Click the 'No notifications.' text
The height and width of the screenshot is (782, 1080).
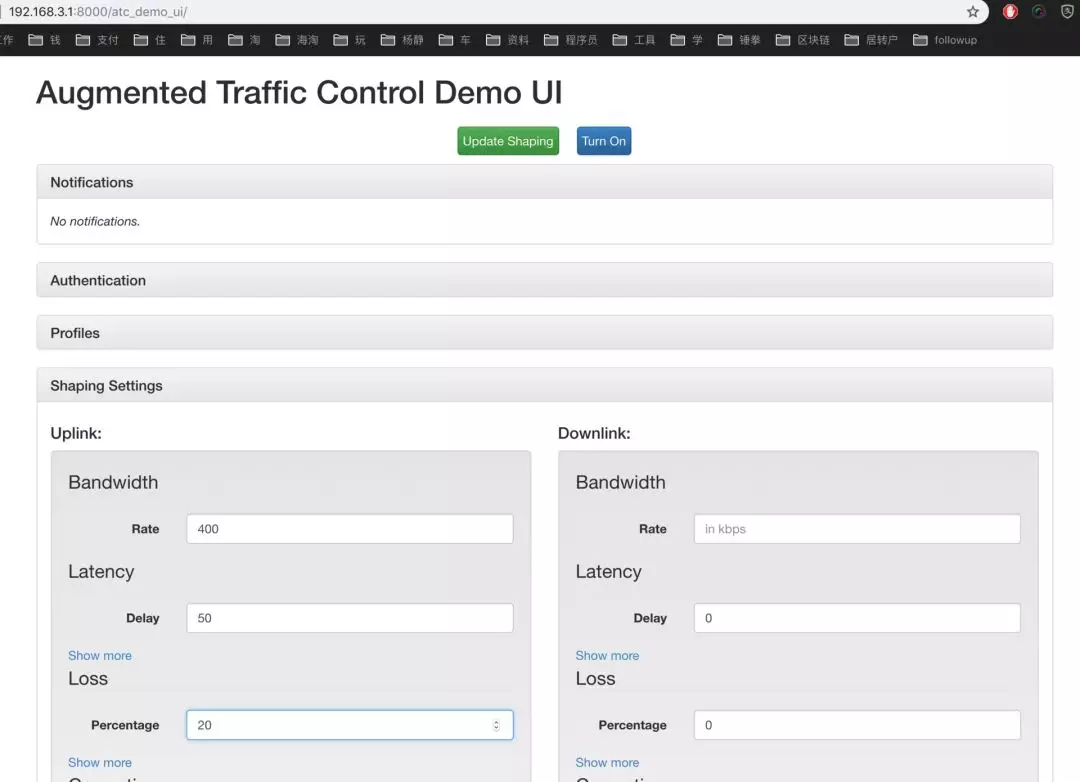point(95,221)
